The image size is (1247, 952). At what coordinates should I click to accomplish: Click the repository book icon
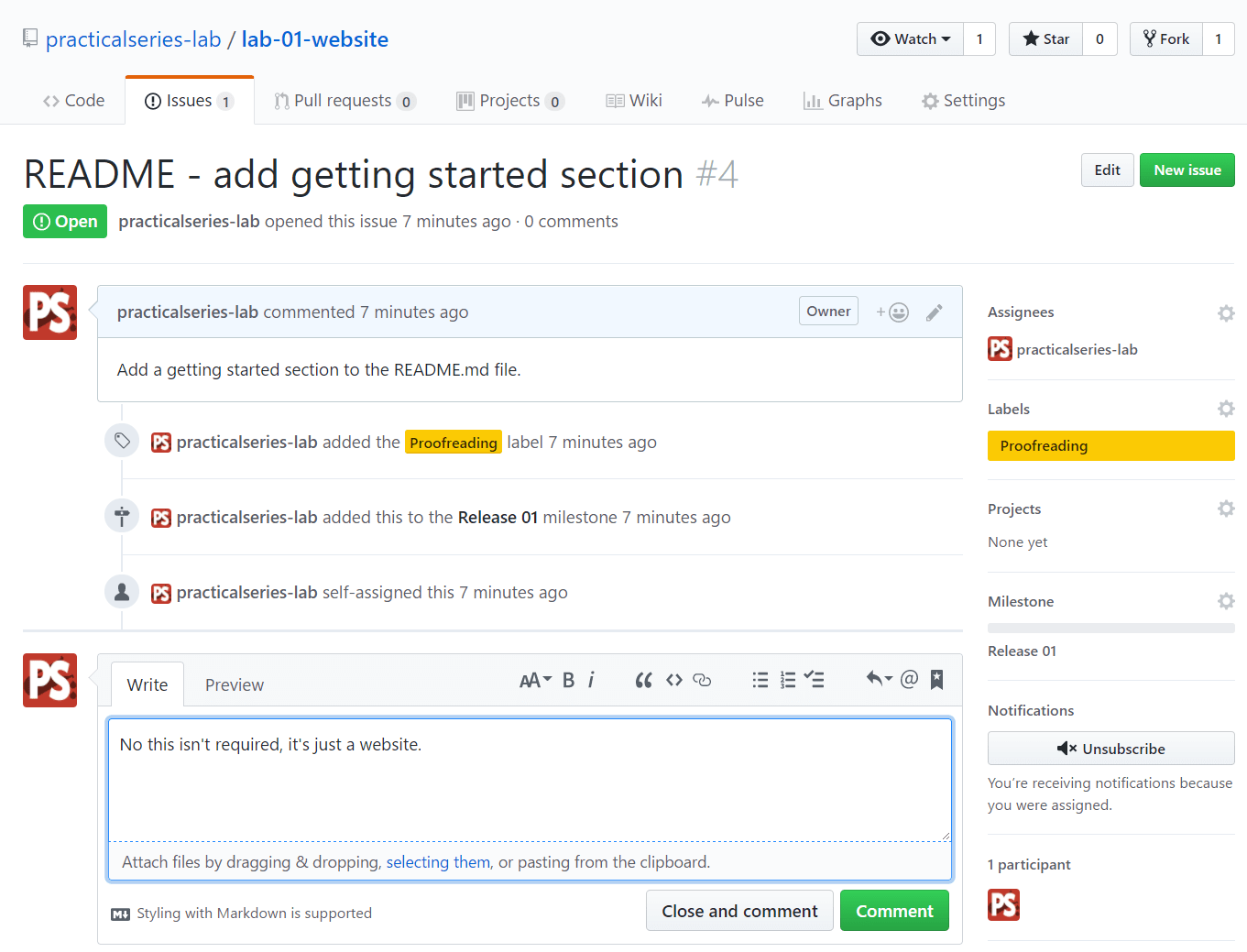30,38
